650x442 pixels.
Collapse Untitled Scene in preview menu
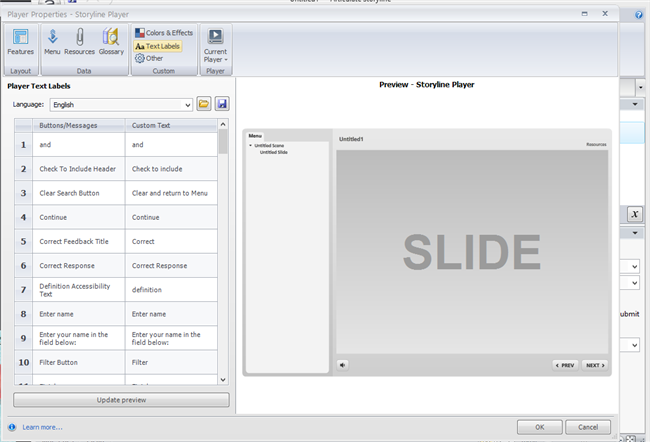[x=250, y=146]
